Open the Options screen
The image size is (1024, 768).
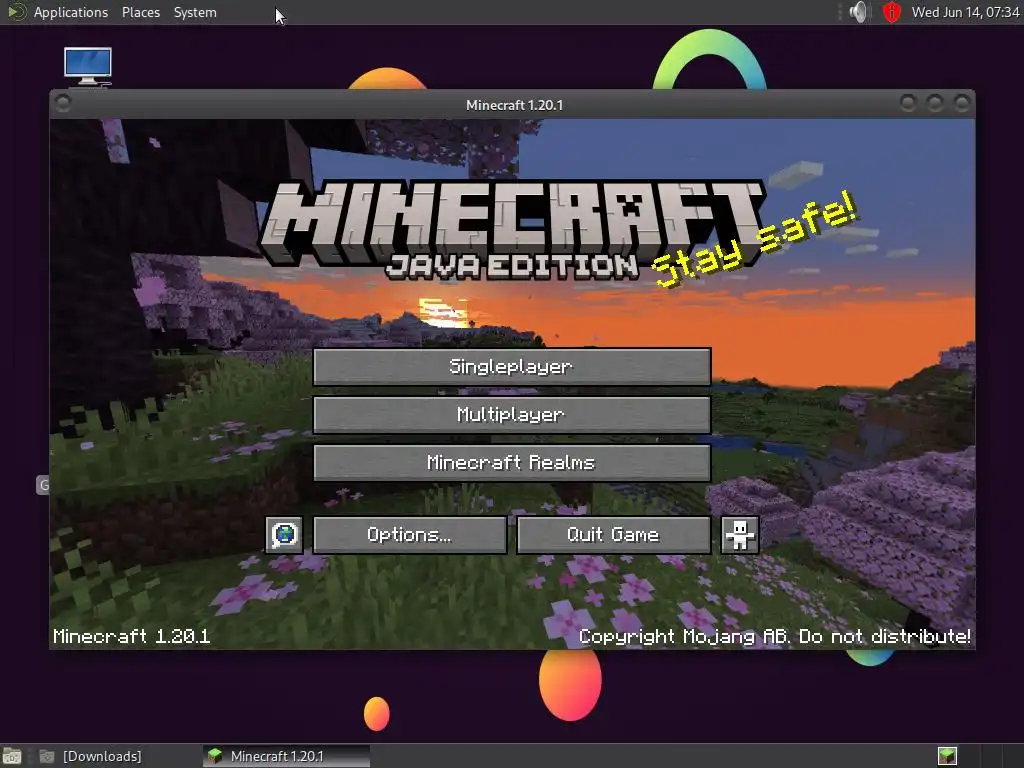[x=409, y=535]
